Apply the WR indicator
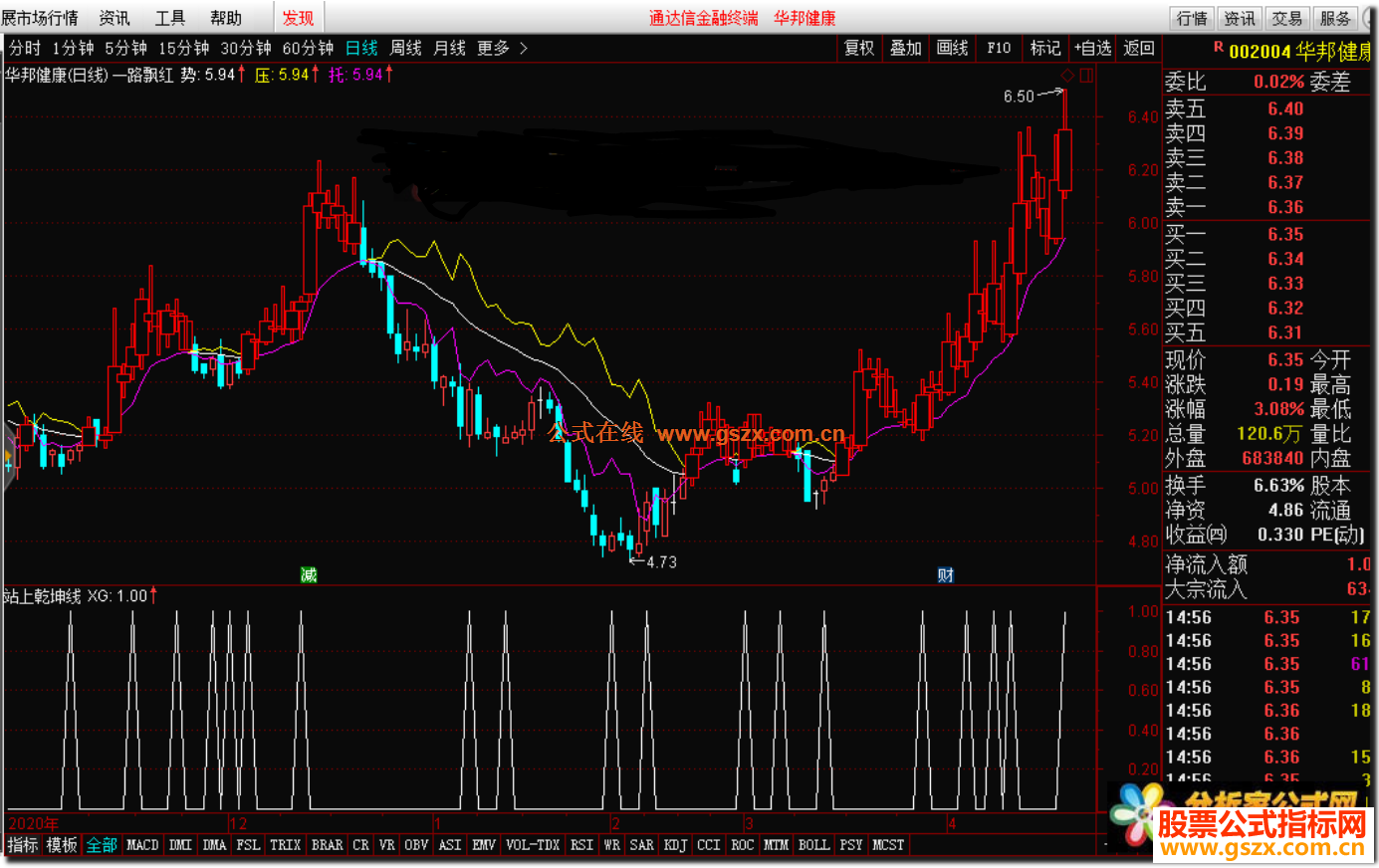The image size is (1379, 868). pos(611,845)
